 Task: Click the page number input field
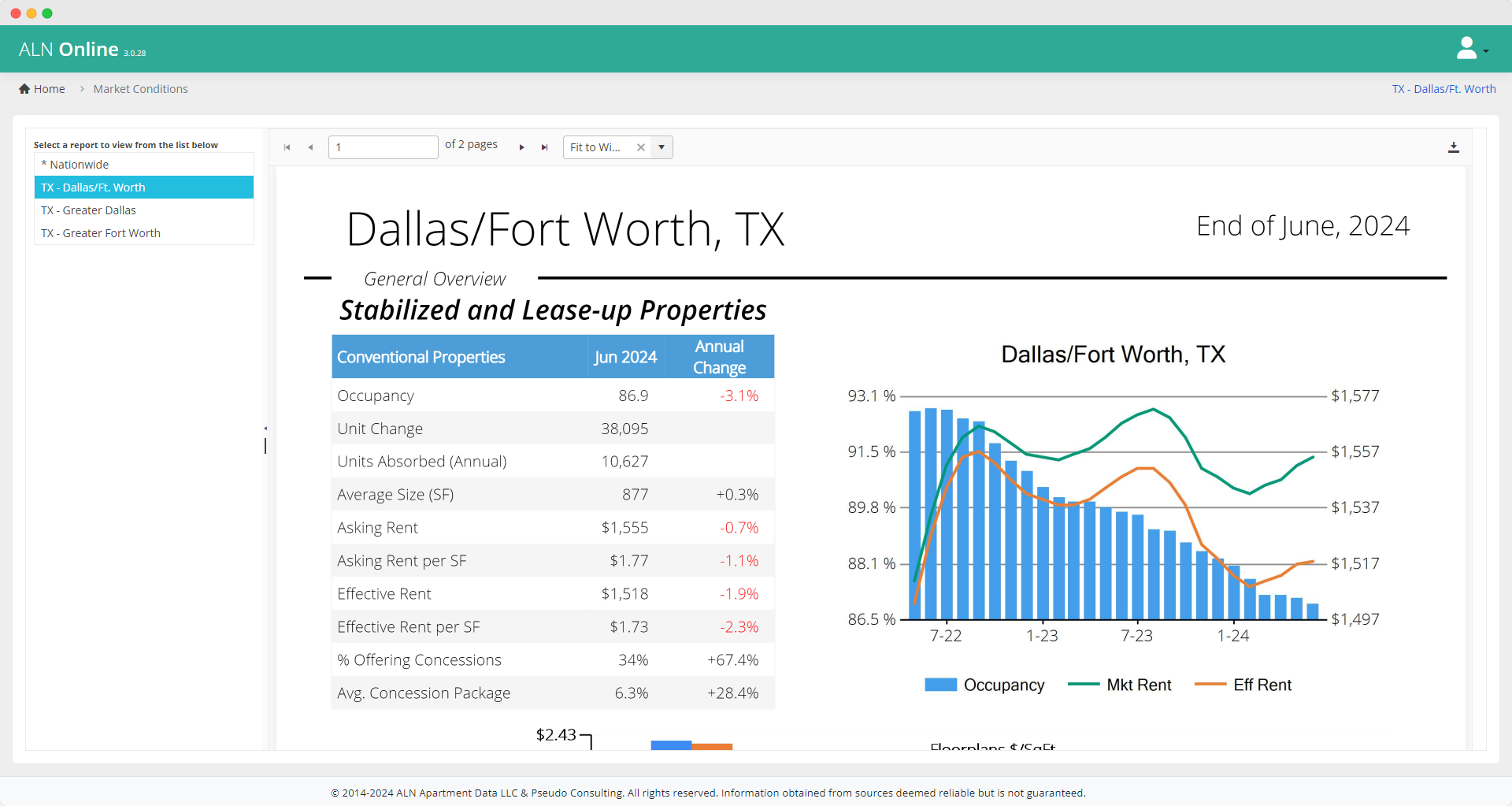tap(384, 147)
